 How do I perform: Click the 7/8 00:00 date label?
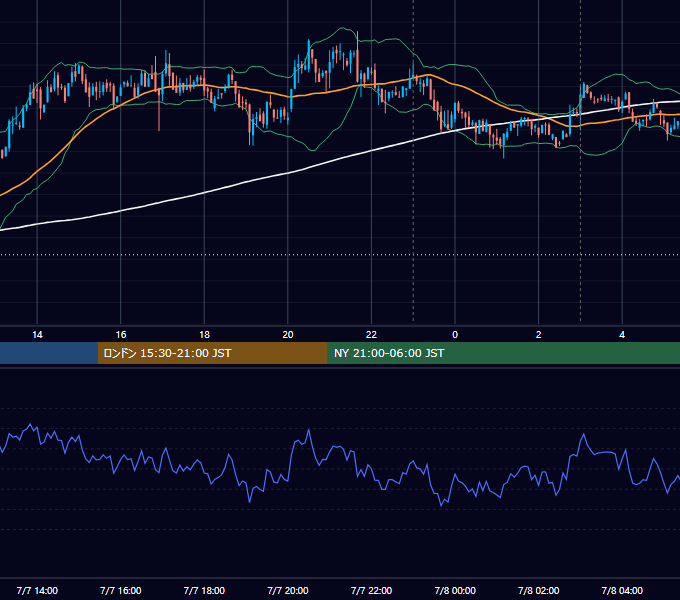(x=455, y=590)
